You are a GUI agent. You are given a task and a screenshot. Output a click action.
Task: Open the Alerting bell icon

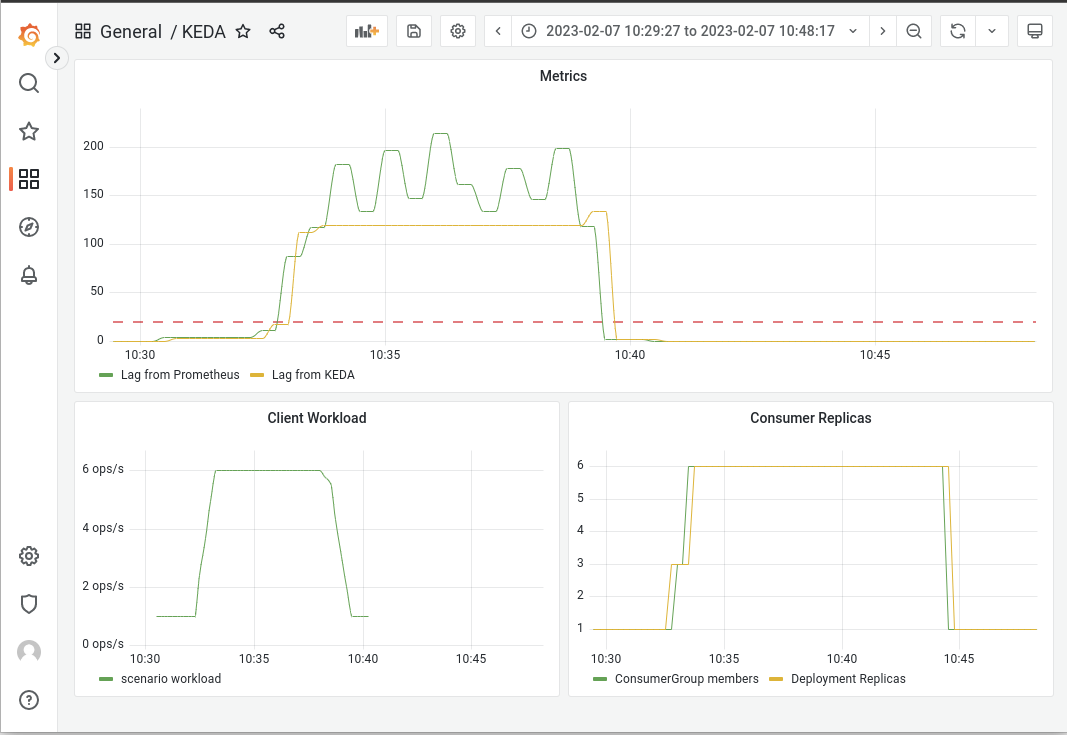tap(29, 276)
